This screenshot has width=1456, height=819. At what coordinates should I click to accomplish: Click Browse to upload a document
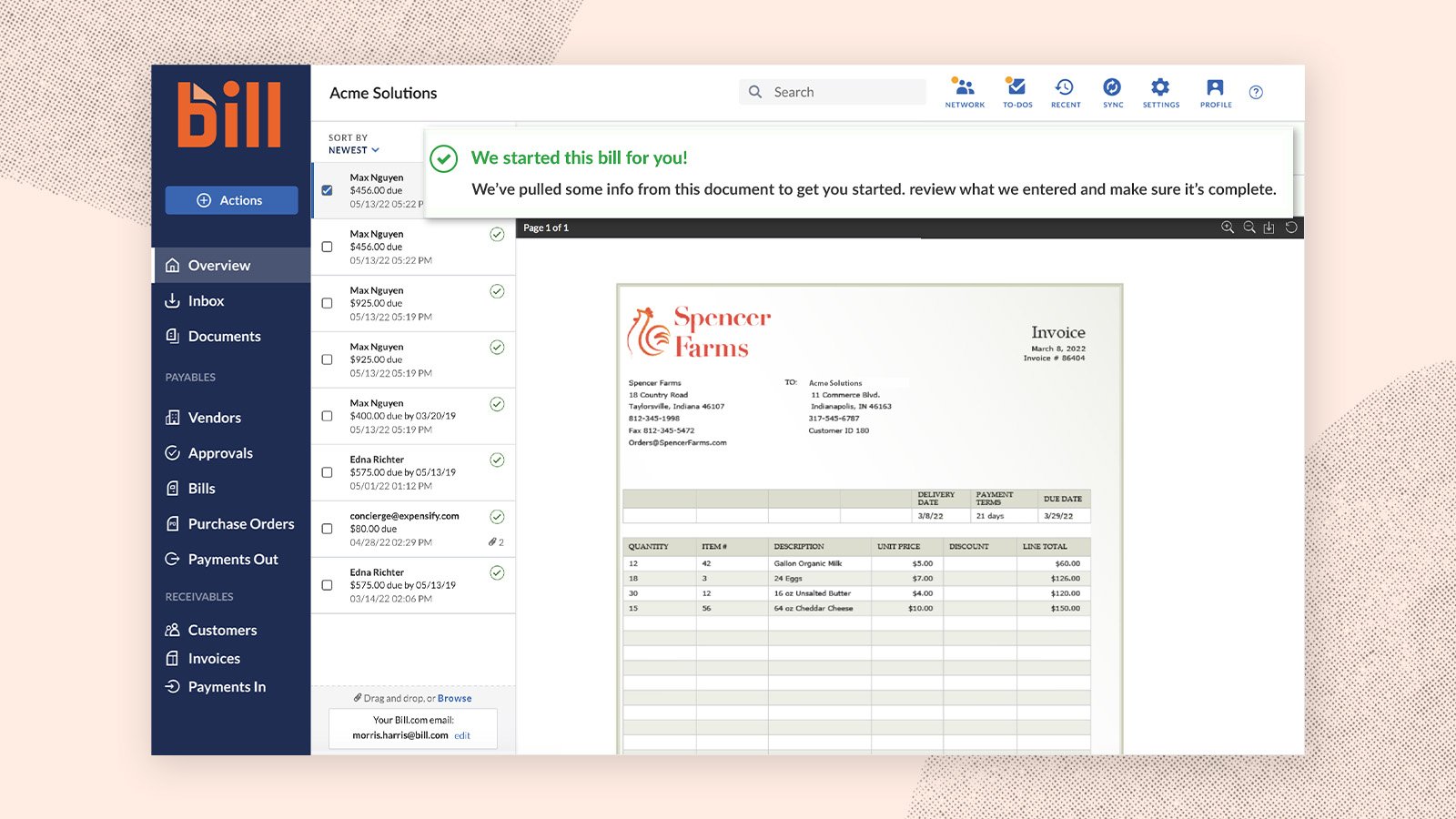[455, 698]
